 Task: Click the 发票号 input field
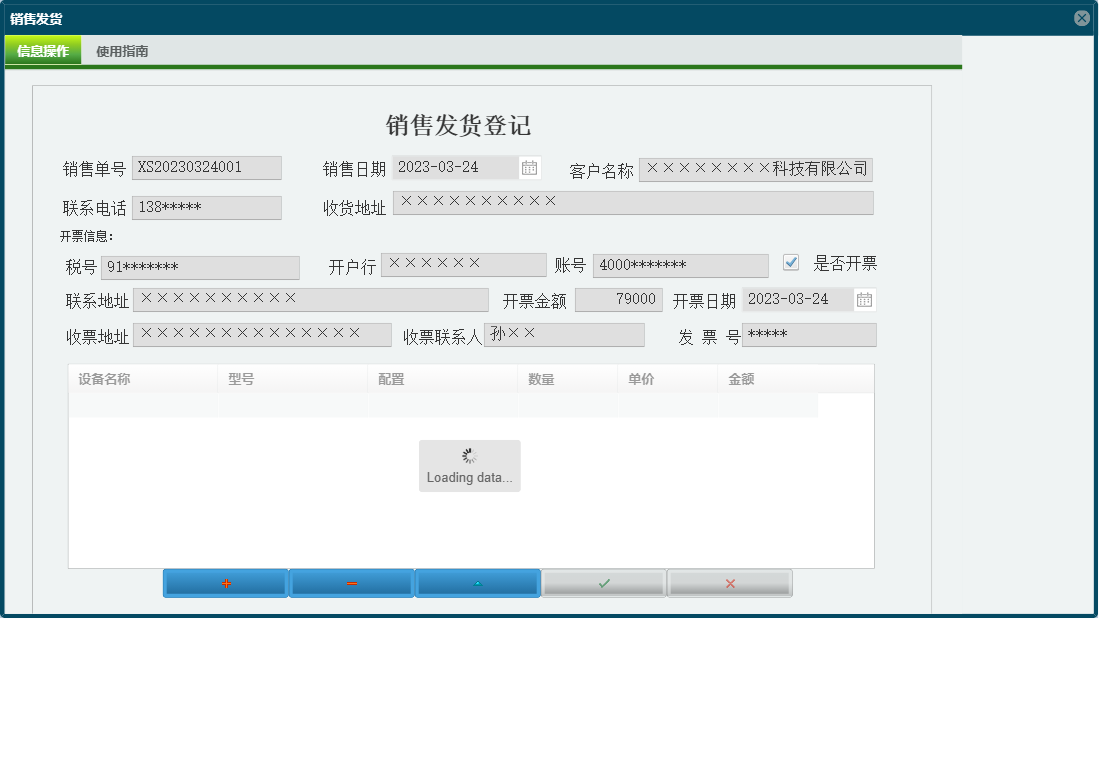(810, 334)
